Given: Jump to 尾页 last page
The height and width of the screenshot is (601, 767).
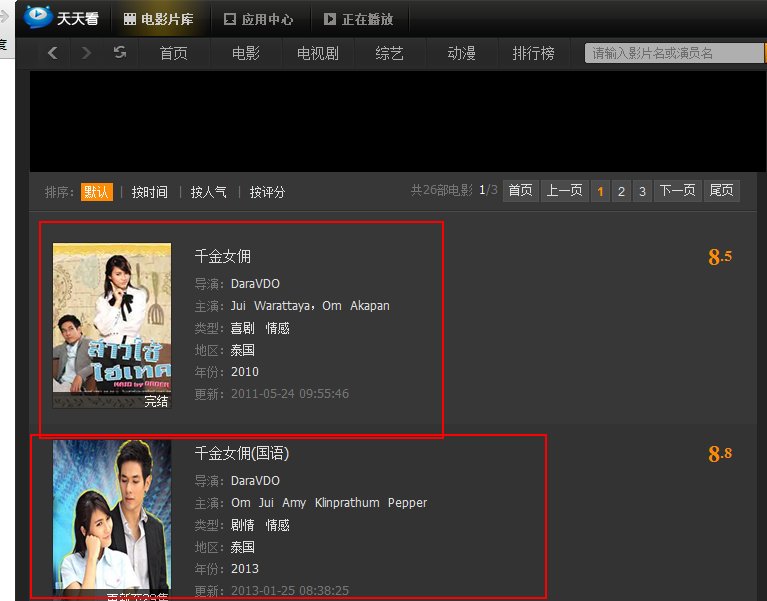Looking at the screenshot, I should click(x=721, y=191).
